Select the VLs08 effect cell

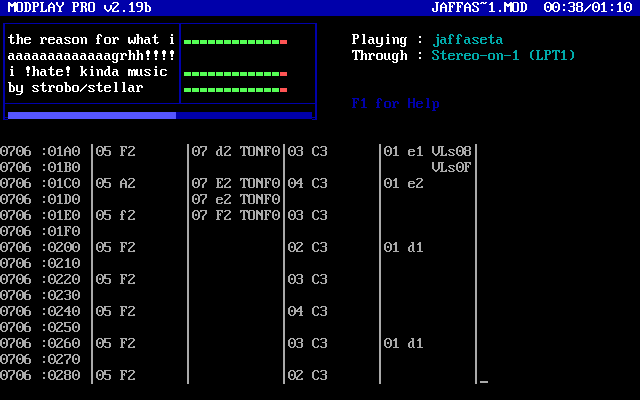[451, 152]
